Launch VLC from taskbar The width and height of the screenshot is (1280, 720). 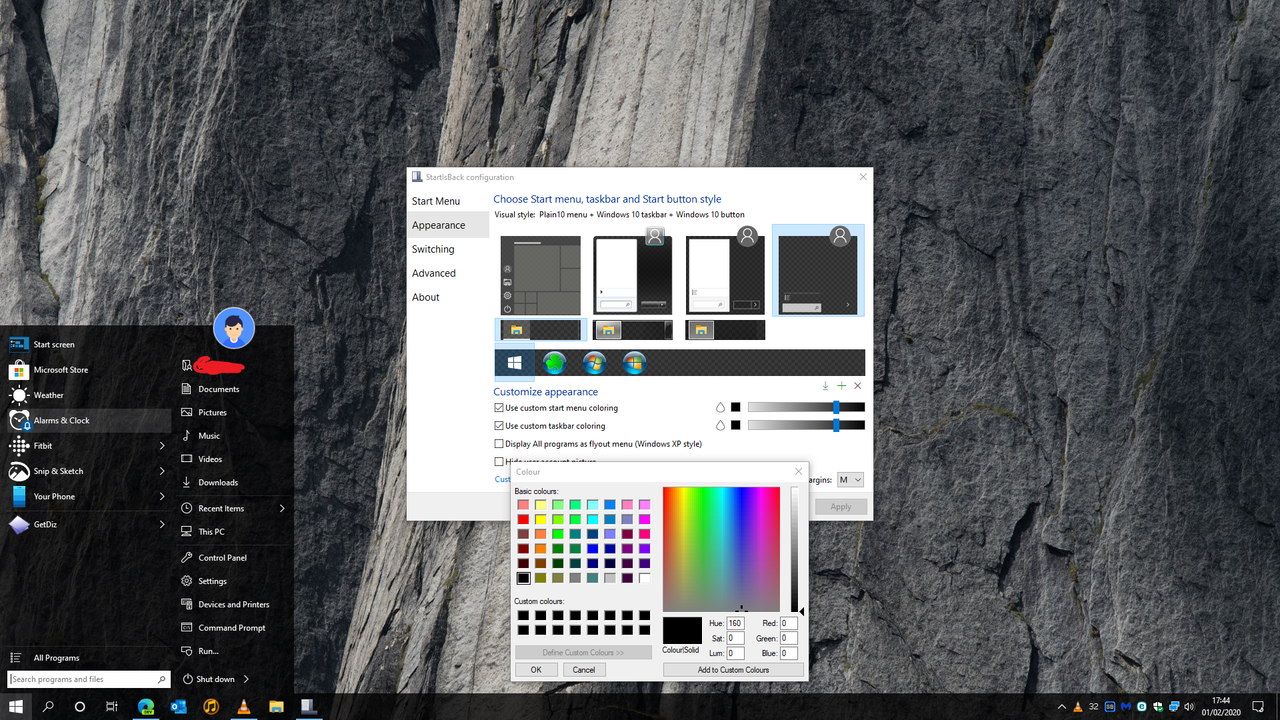[243, 706]
